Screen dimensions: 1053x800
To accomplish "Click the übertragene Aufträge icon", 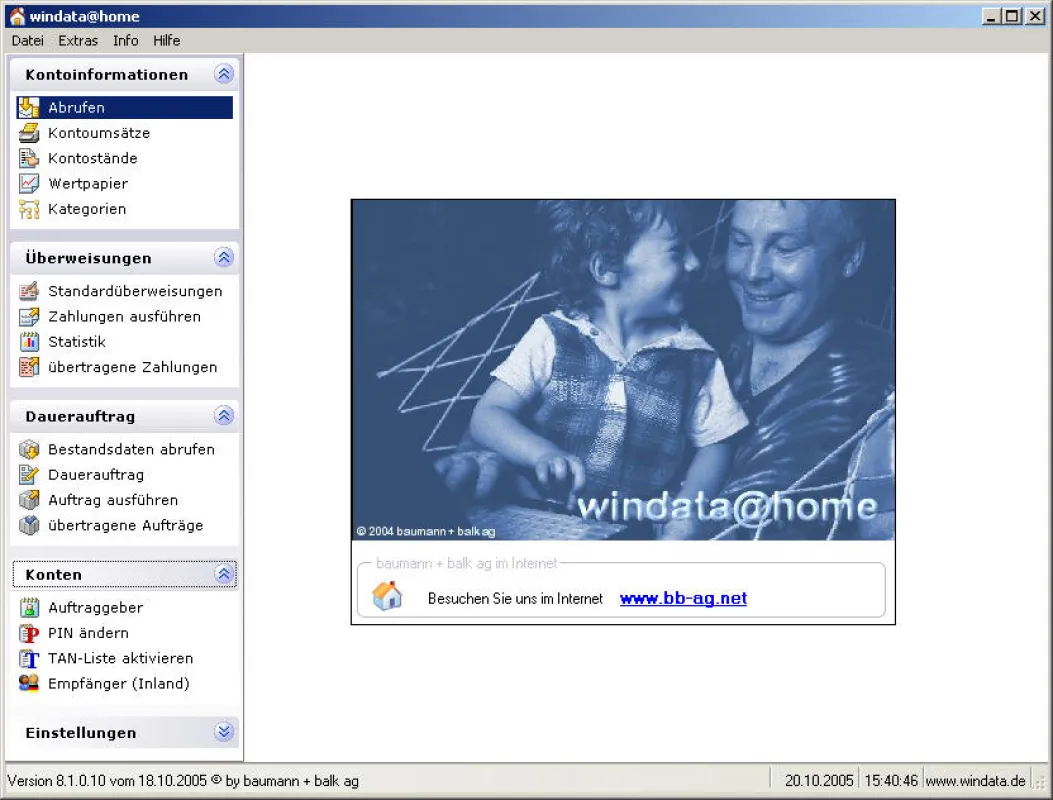I will click(29, 525).
